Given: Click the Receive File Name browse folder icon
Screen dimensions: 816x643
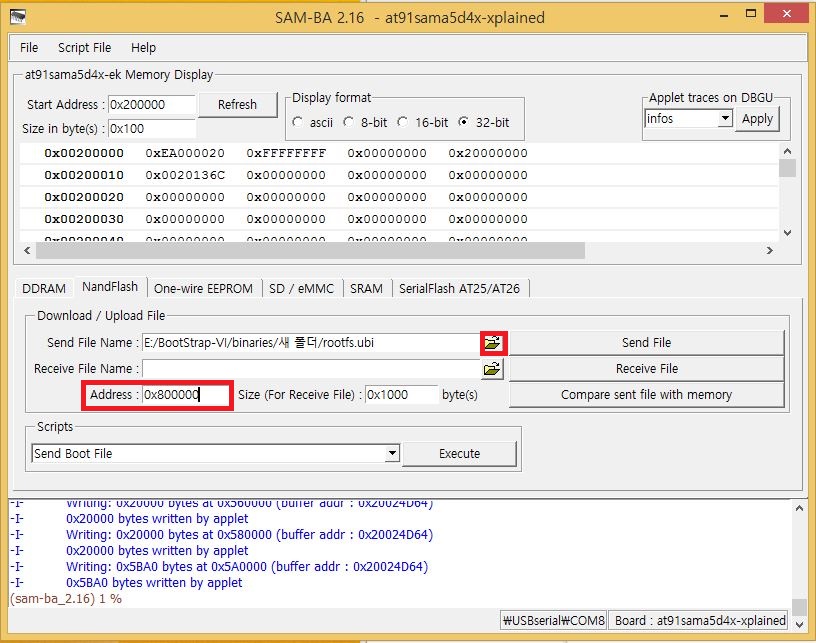Looking at the screenshot, I should coord(492,369).
